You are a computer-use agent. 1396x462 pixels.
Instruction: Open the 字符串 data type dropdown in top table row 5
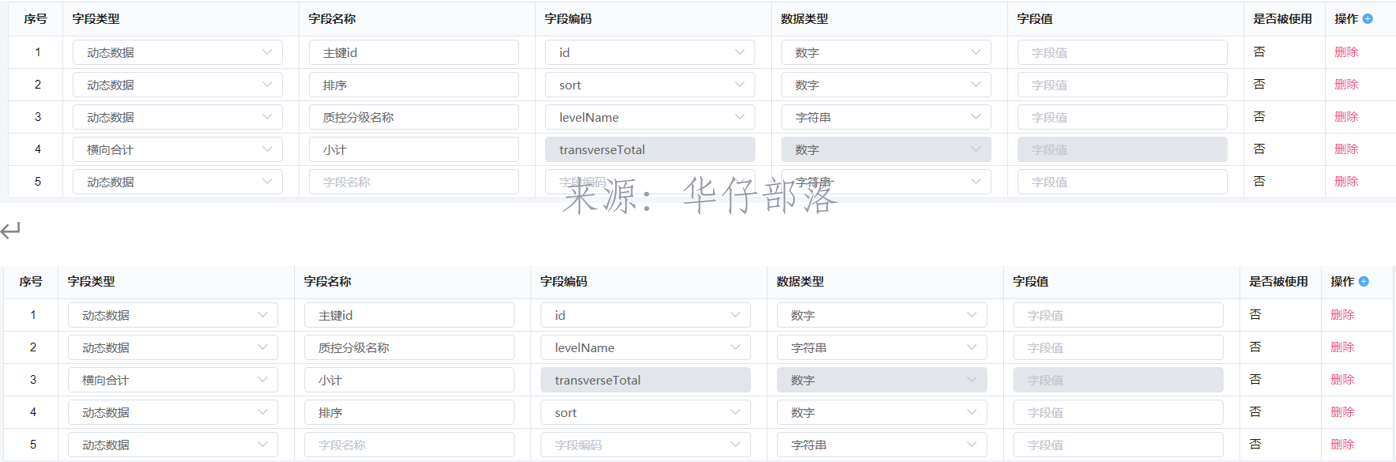885,182
